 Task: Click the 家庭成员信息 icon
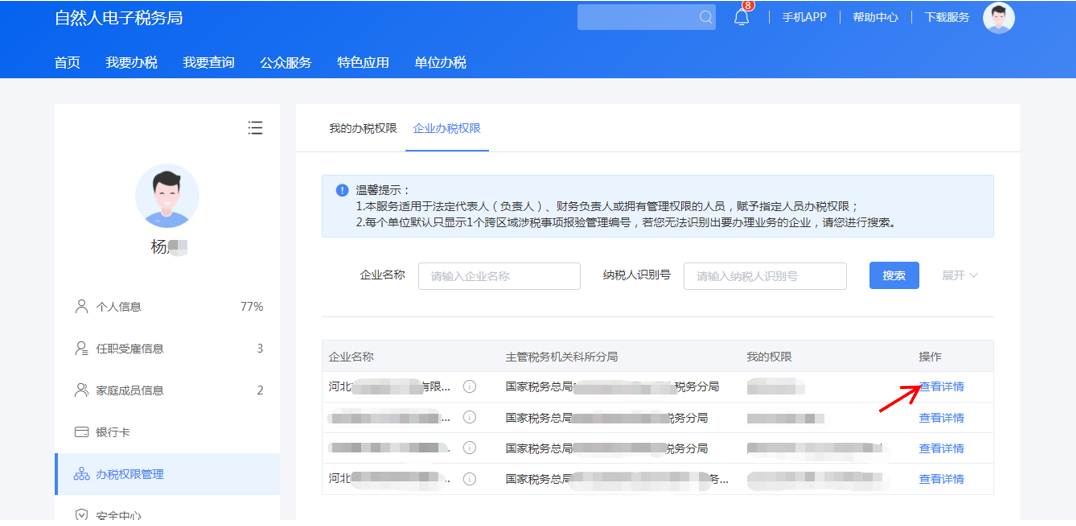pos(82,390)
